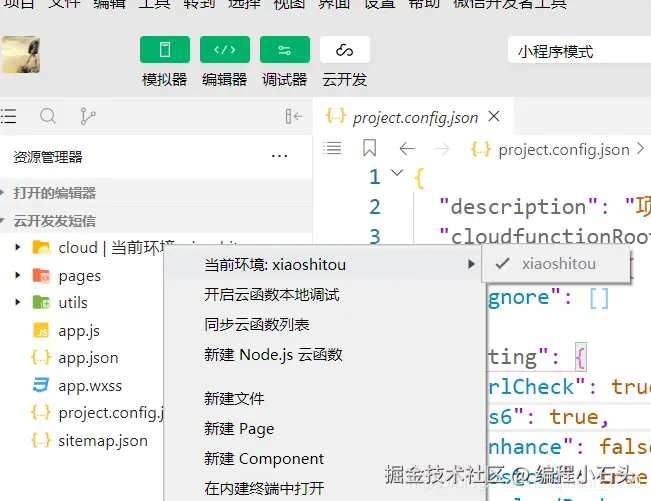This screenshot has width=651, height=501.
Task: Open the source control branch icon
Action: coord(87,116)
